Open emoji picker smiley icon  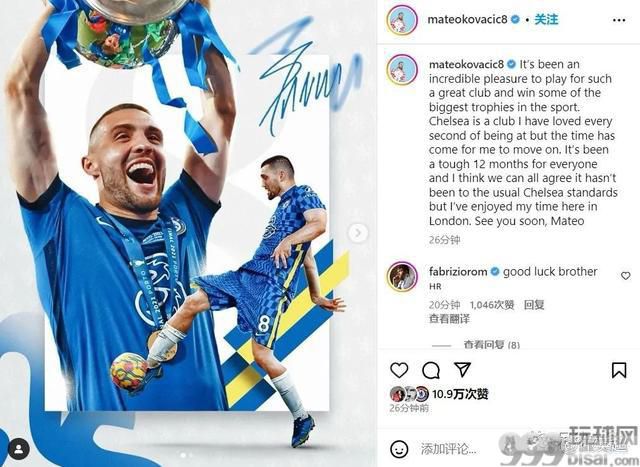point(399,449)
